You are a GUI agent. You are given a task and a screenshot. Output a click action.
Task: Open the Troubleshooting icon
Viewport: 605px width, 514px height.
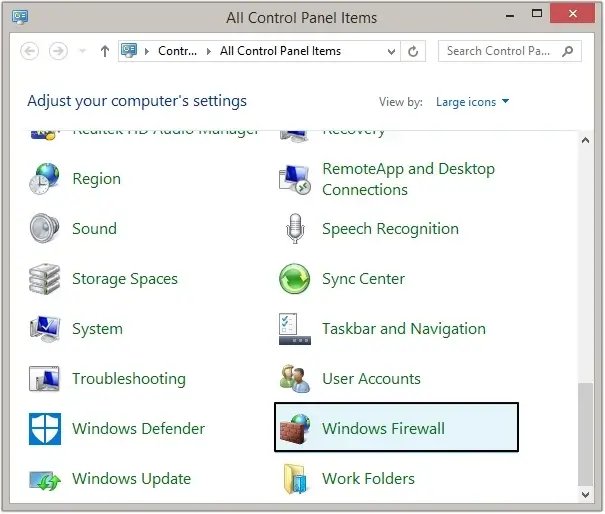tap(44, 379)
